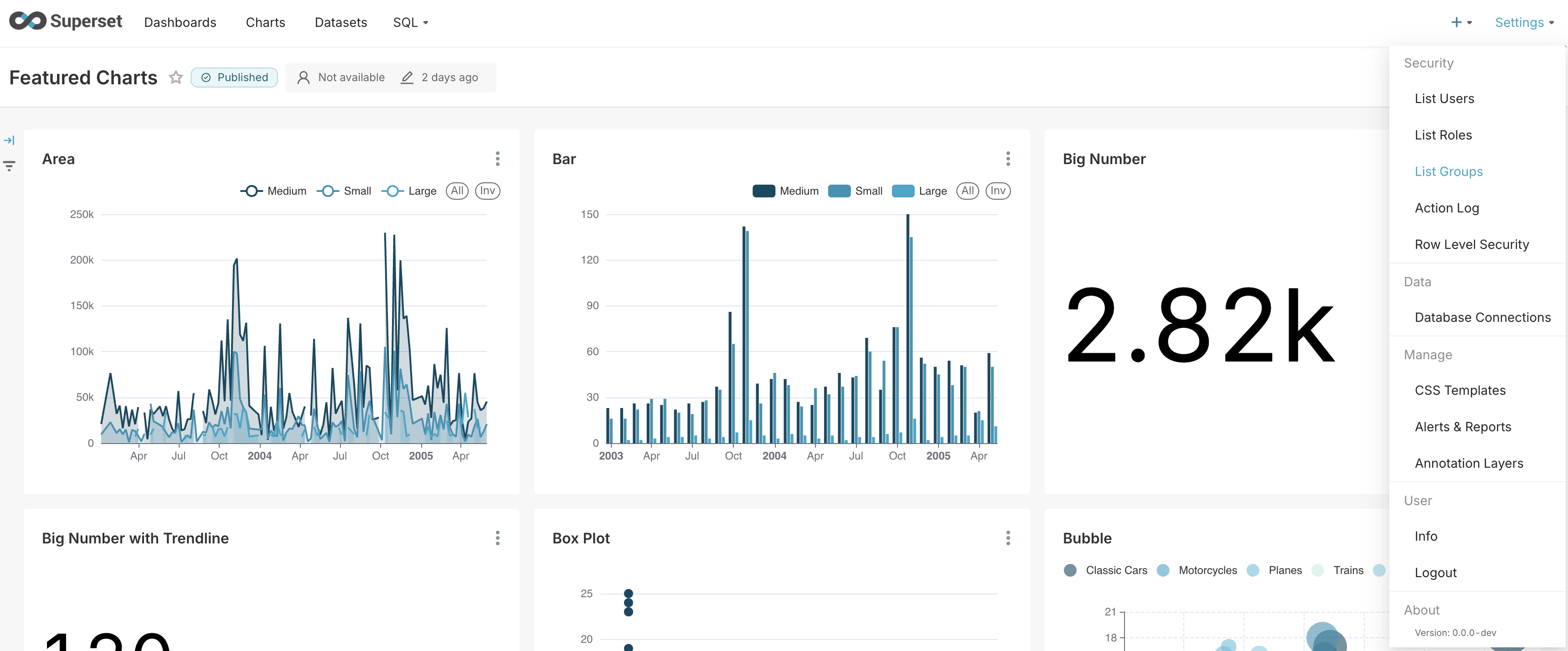
Task: Toggle the Medium series in the Area chart legend
Action: (273, 191)
